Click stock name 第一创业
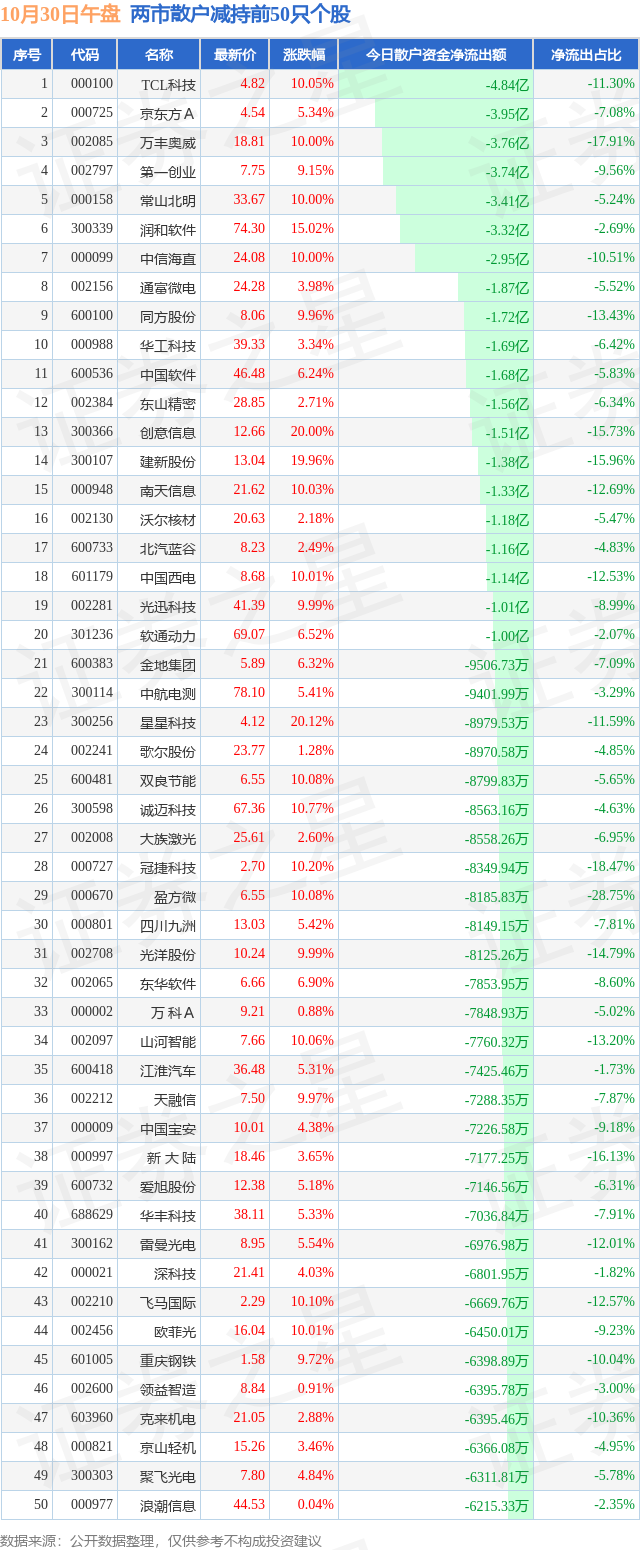Viewport: 640px width, 1550px height. 168,171
